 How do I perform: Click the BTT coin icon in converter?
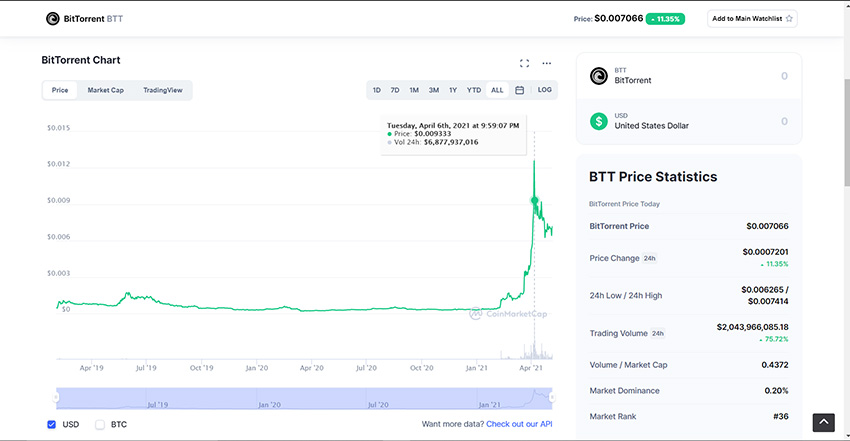(x=598, y=76)
